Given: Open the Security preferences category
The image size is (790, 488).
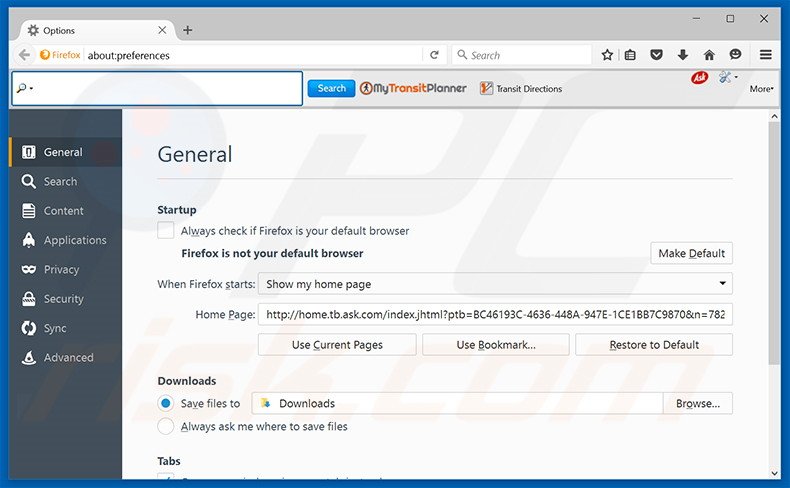Looking at the screenshot, I should (65, 299).
